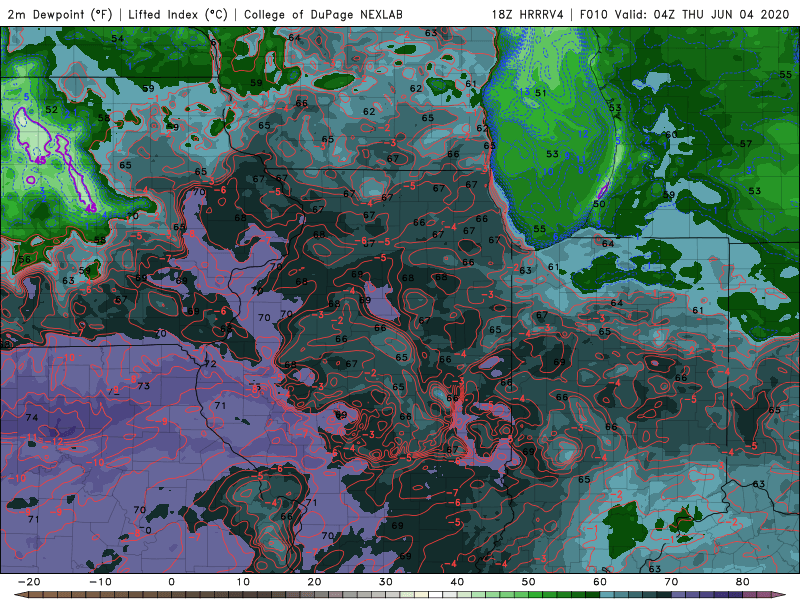This screenshot has height=600, width=800.
Task: Click the "2m Dewpoint (°F)" title text
Action: (x=59, y=14)
